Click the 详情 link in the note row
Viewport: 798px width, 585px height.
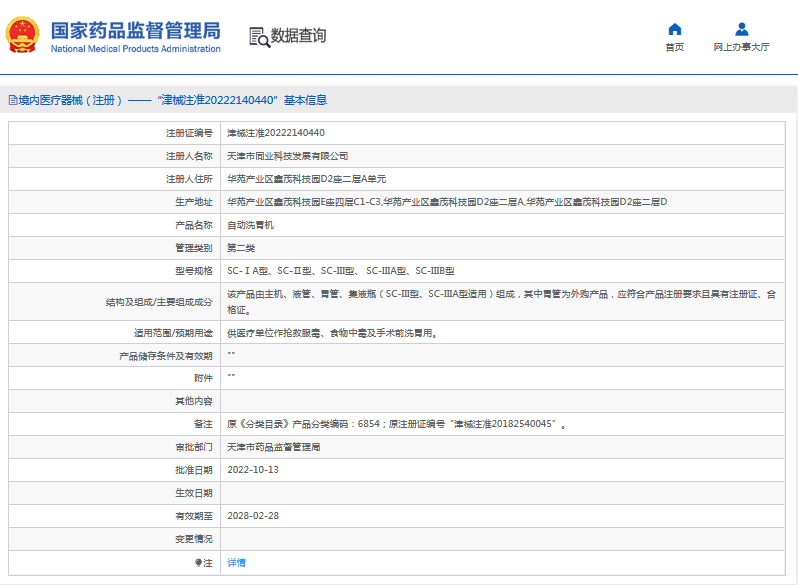click(x=236, y=563)
